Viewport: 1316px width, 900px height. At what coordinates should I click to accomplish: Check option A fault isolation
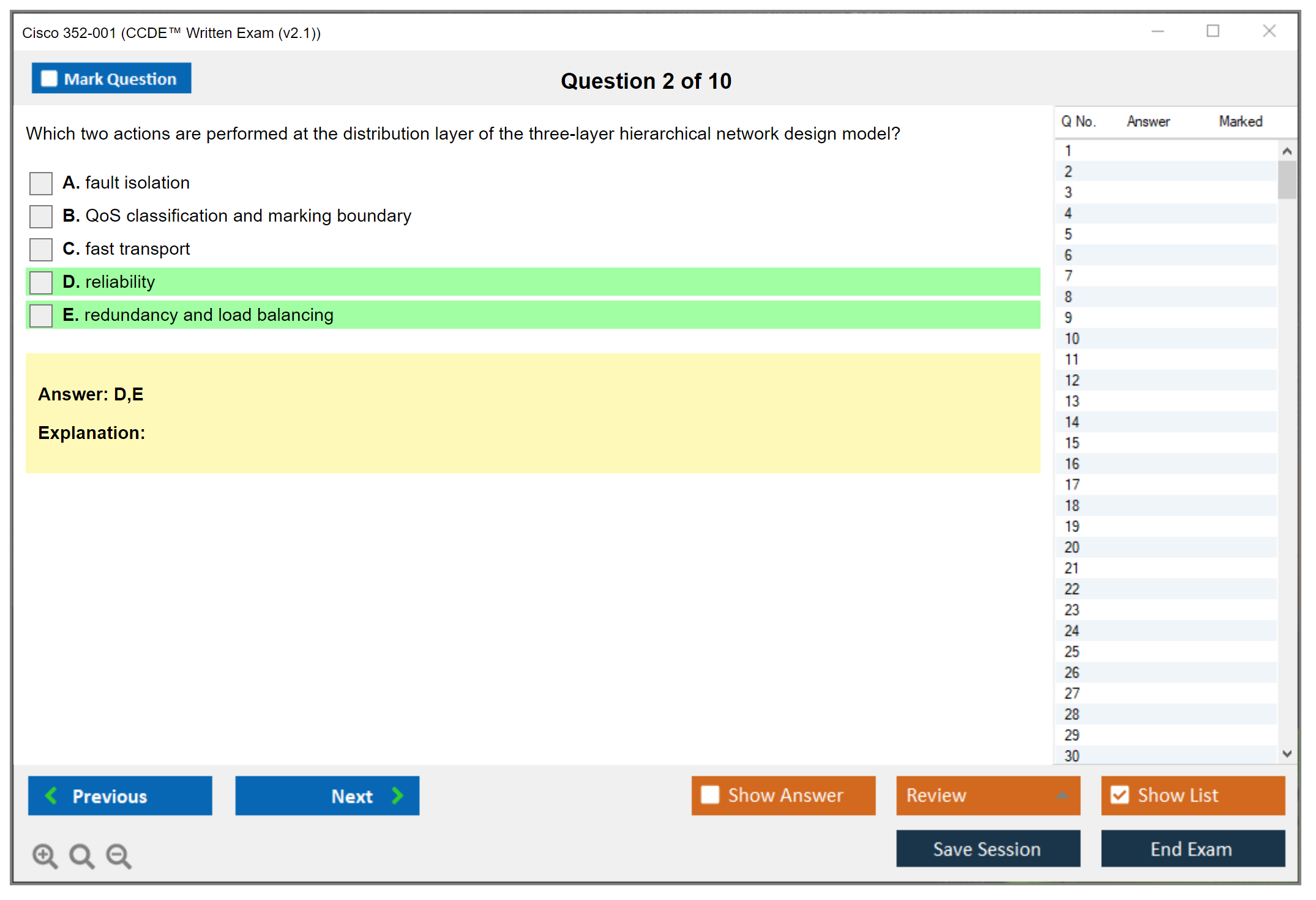coord(41,183)
